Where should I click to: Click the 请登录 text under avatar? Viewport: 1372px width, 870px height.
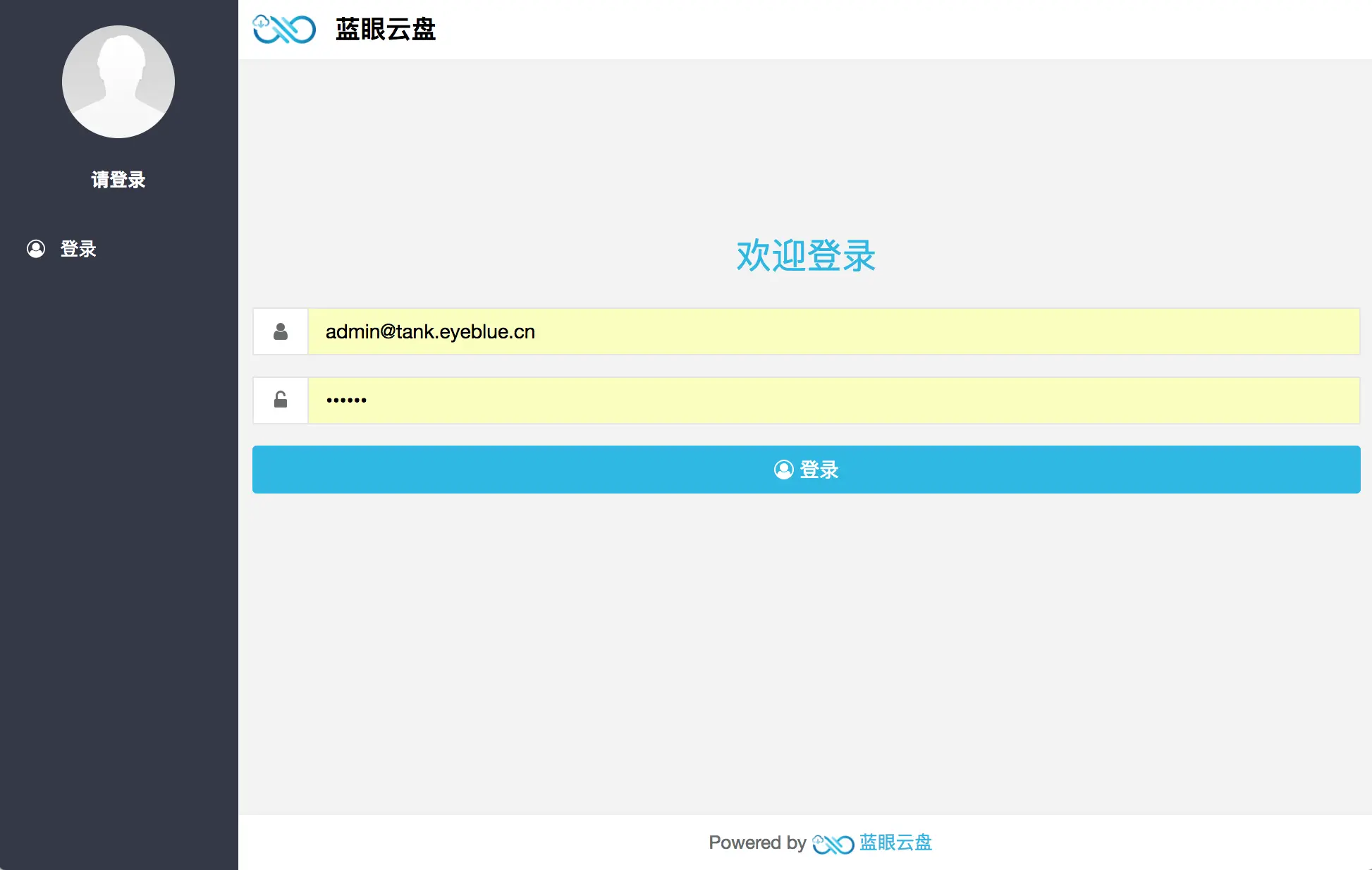118,180
